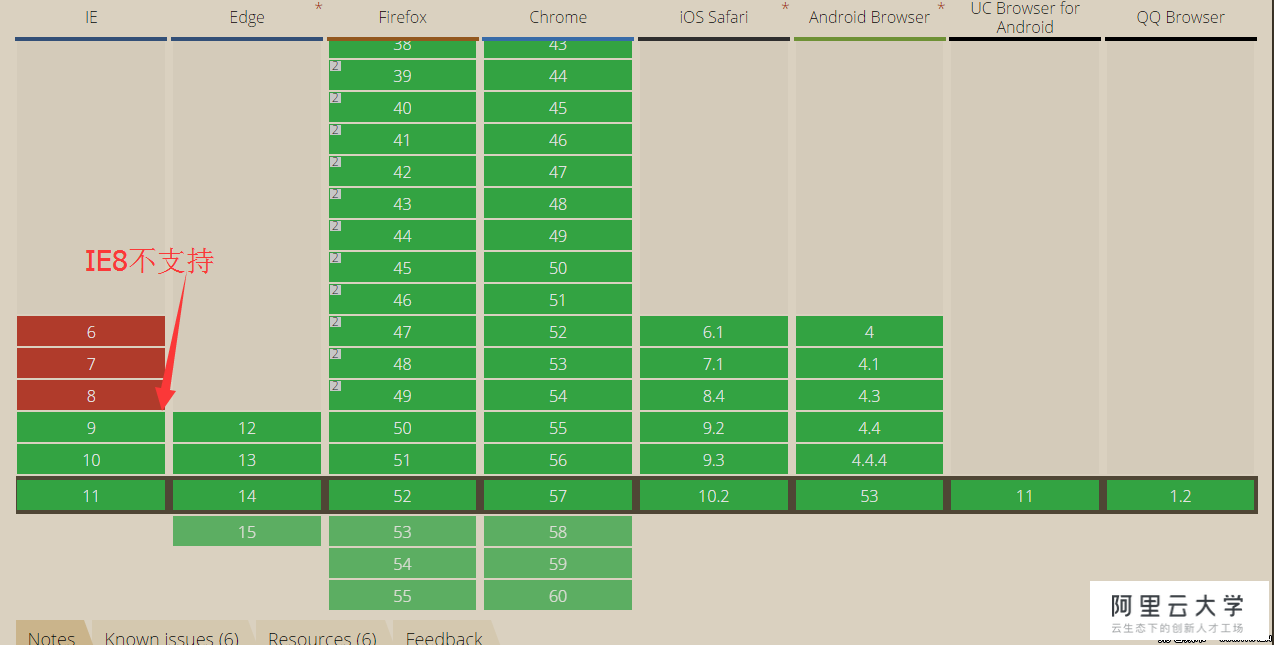
Task: Select the IE 10 cell
Action: click(x=91, y=460)
